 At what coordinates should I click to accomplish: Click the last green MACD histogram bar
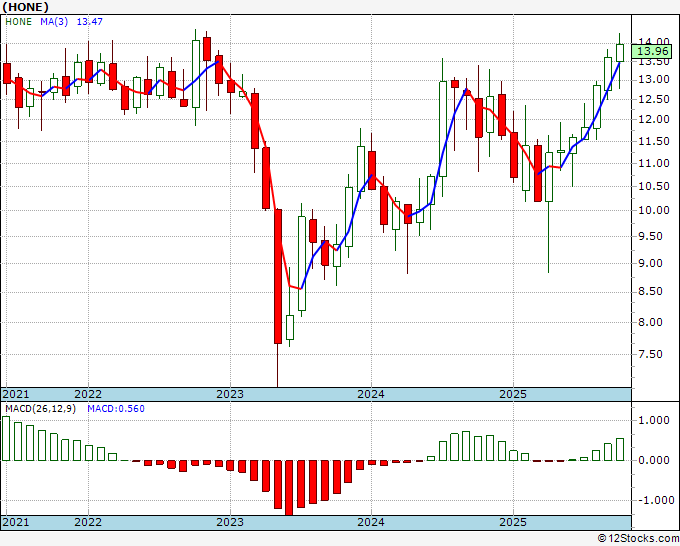coord(620,449)
